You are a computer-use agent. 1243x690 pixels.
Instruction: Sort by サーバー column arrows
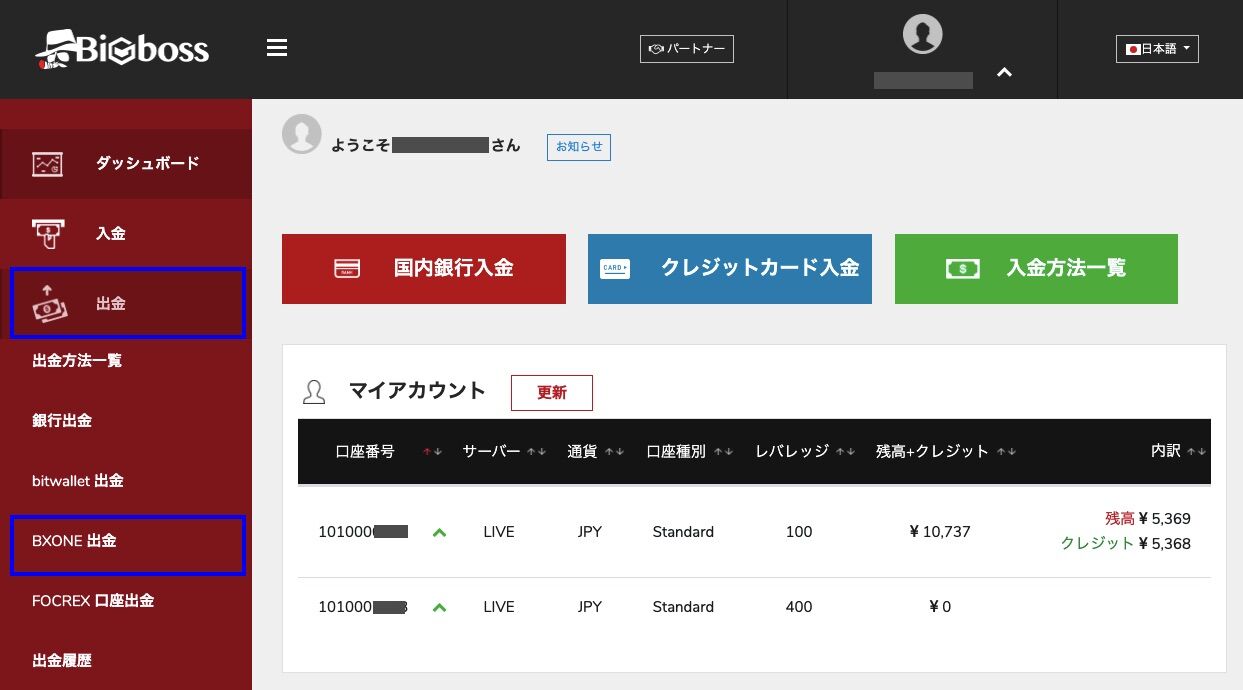click(537, 452)
